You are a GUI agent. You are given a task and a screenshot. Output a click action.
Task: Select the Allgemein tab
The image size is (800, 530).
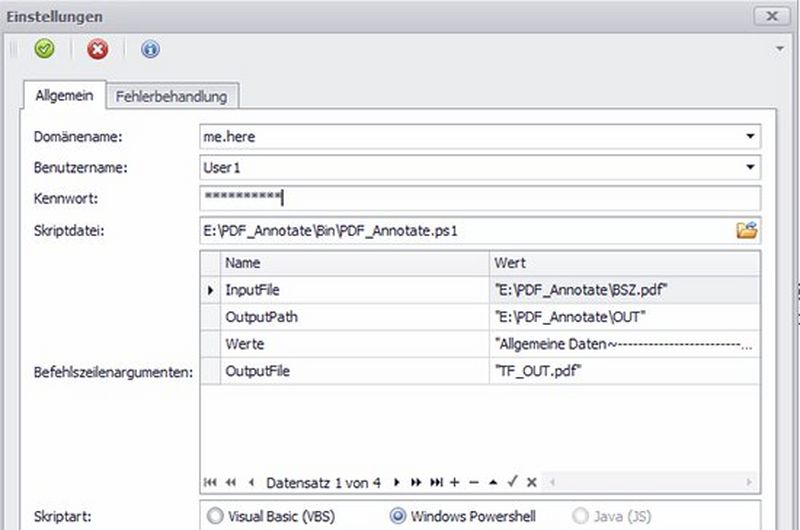pyautogui.click(x=64, y=97)
